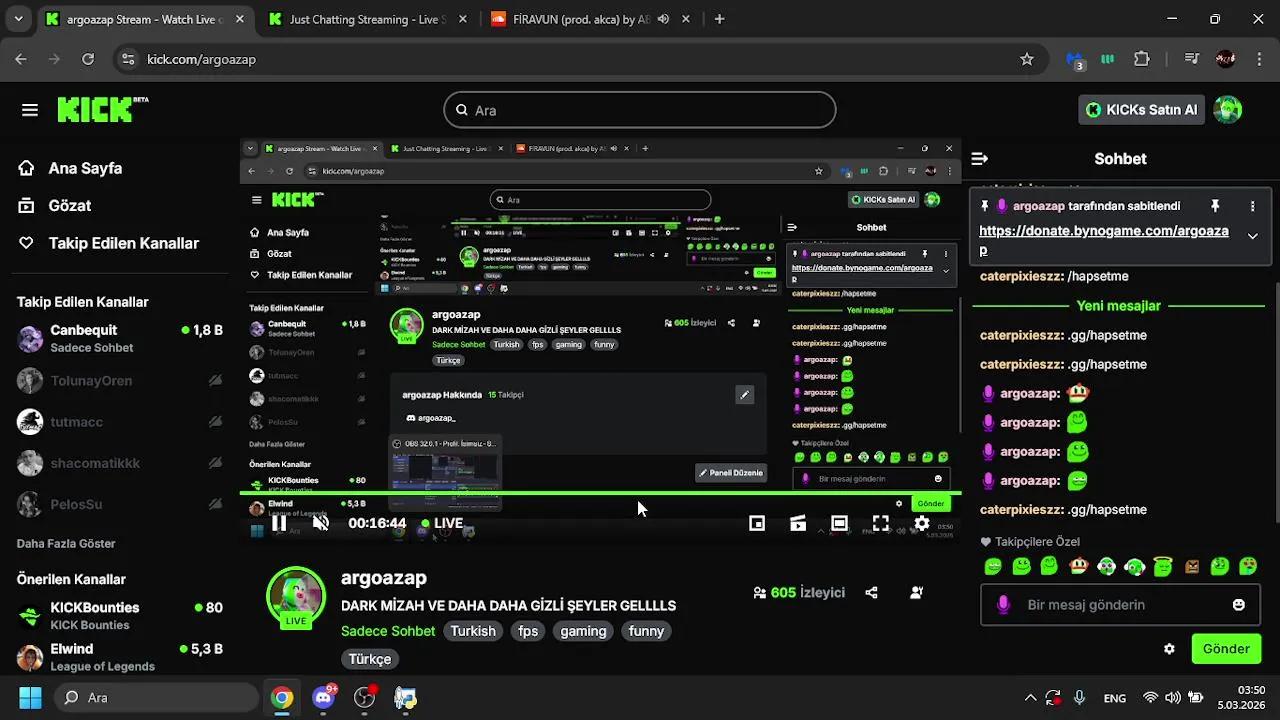Screen dimensions: 1280x720
Task: Open the picture-in-picture player icon
Action: 757,522
